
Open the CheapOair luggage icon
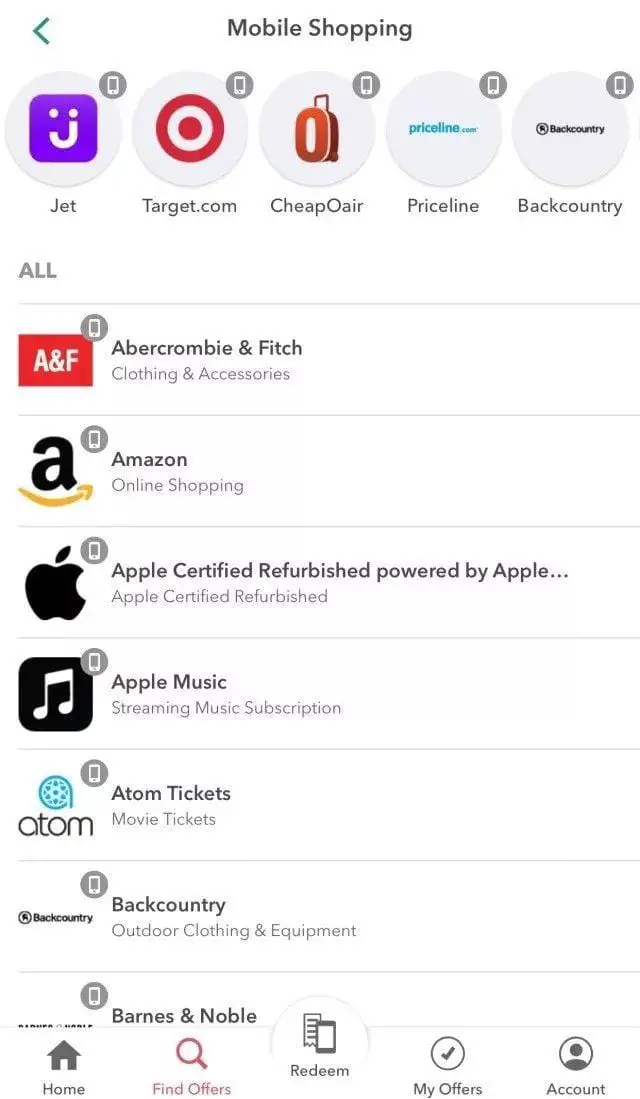(x=316, y=129)
